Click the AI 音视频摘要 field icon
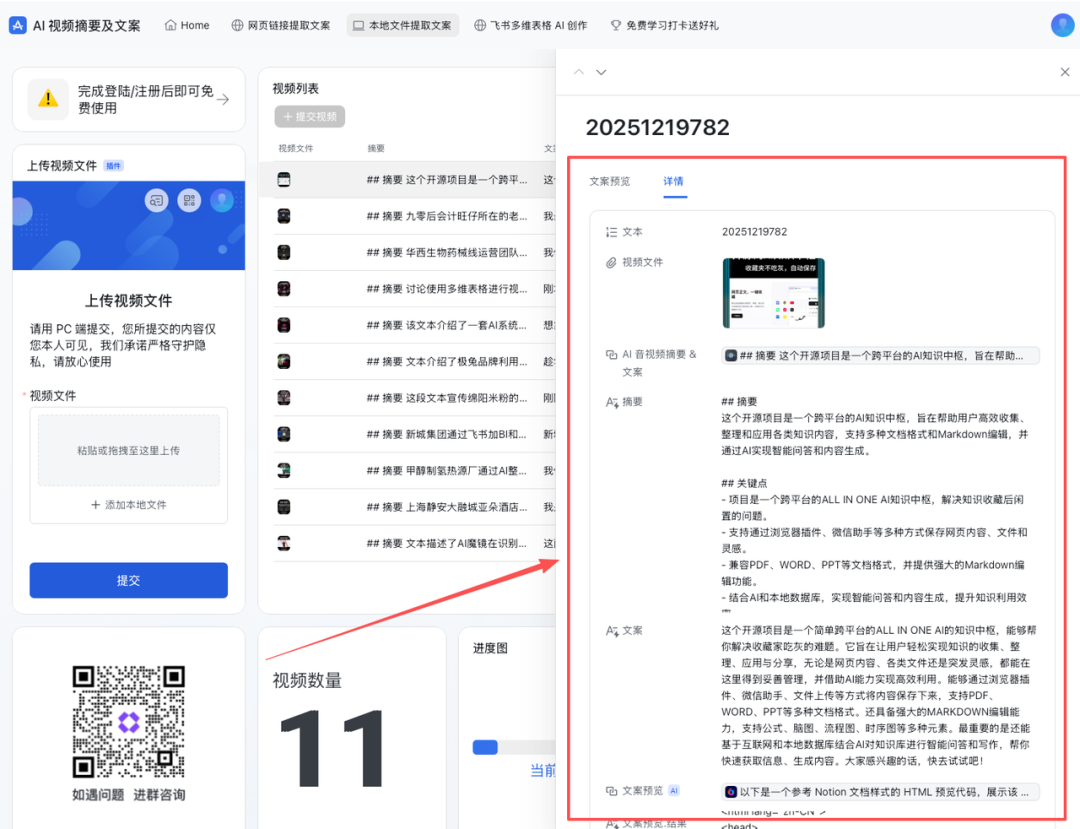 point(611,355)
